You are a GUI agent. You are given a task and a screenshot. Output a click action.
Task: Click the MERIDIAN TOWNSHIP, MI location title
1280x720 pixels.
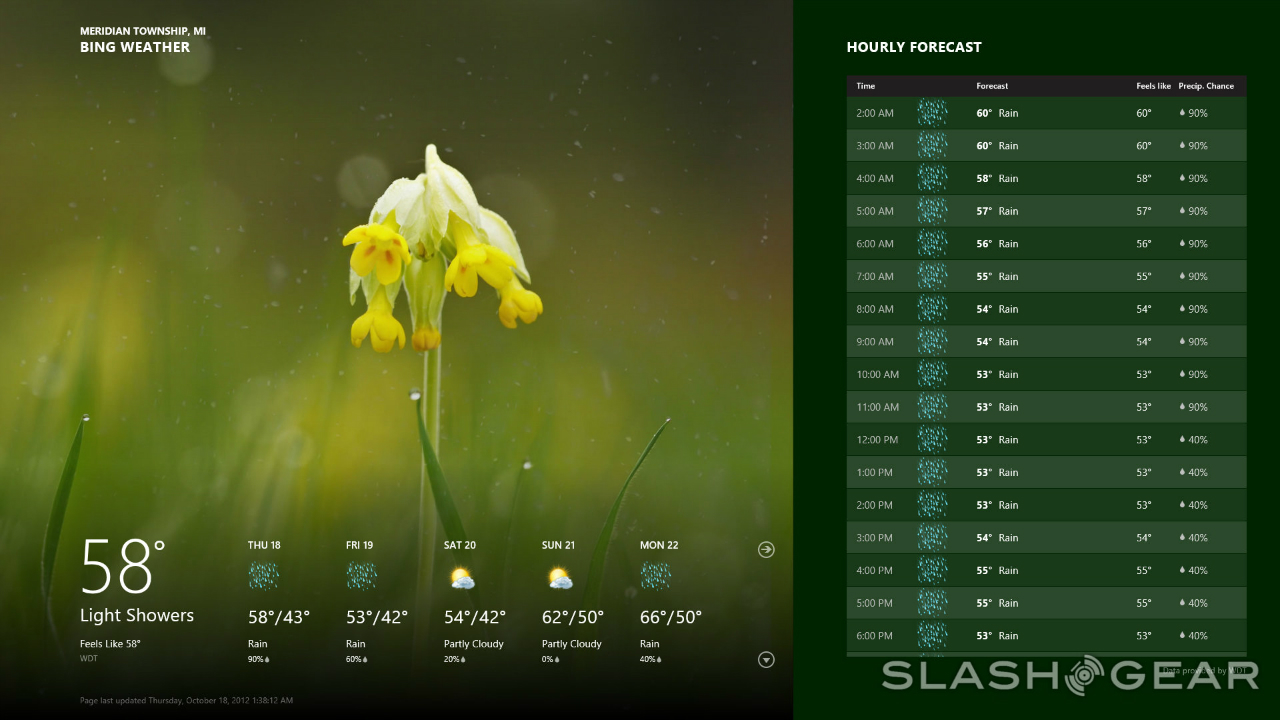coord(143,31)
